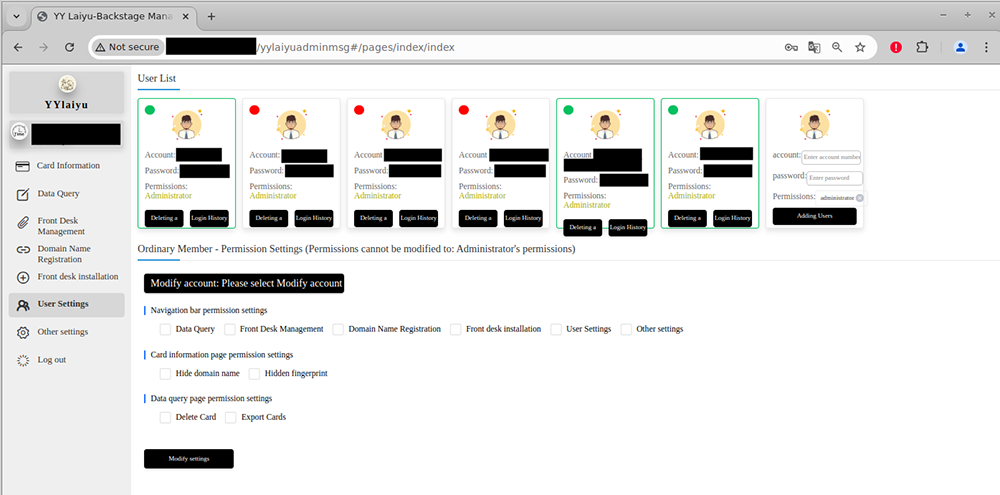Reload the page with browser refresh icon
1000x495 pixels.
click(x=69, y=47)
